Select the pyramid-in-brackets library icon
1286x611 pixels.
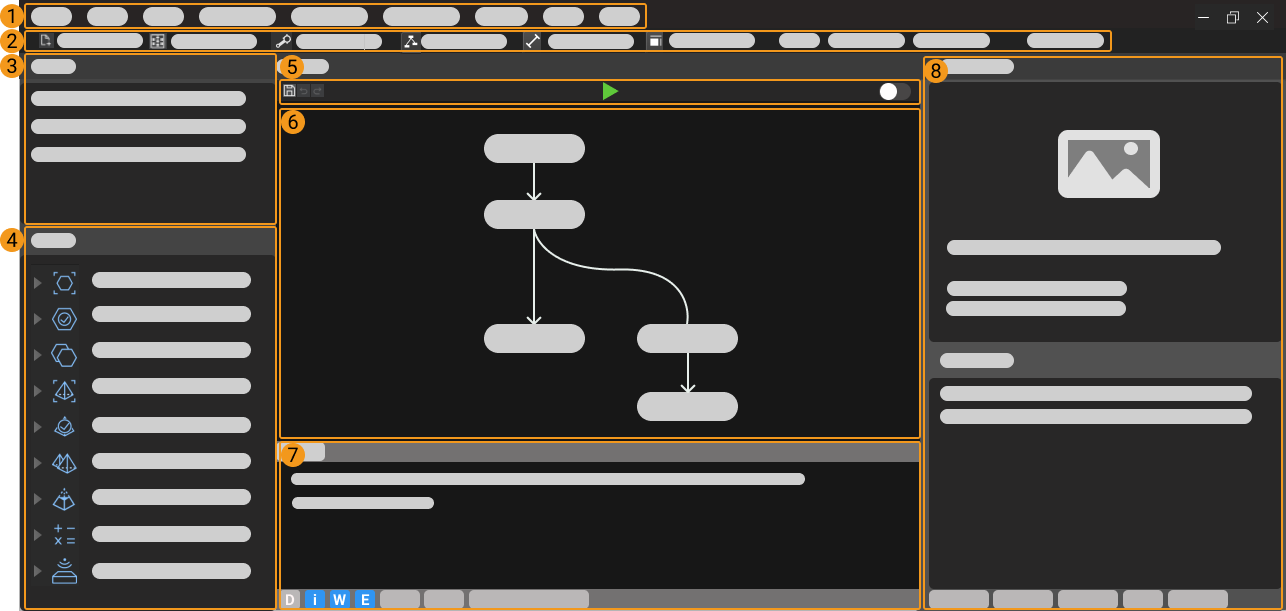click(x=64, y=391)
